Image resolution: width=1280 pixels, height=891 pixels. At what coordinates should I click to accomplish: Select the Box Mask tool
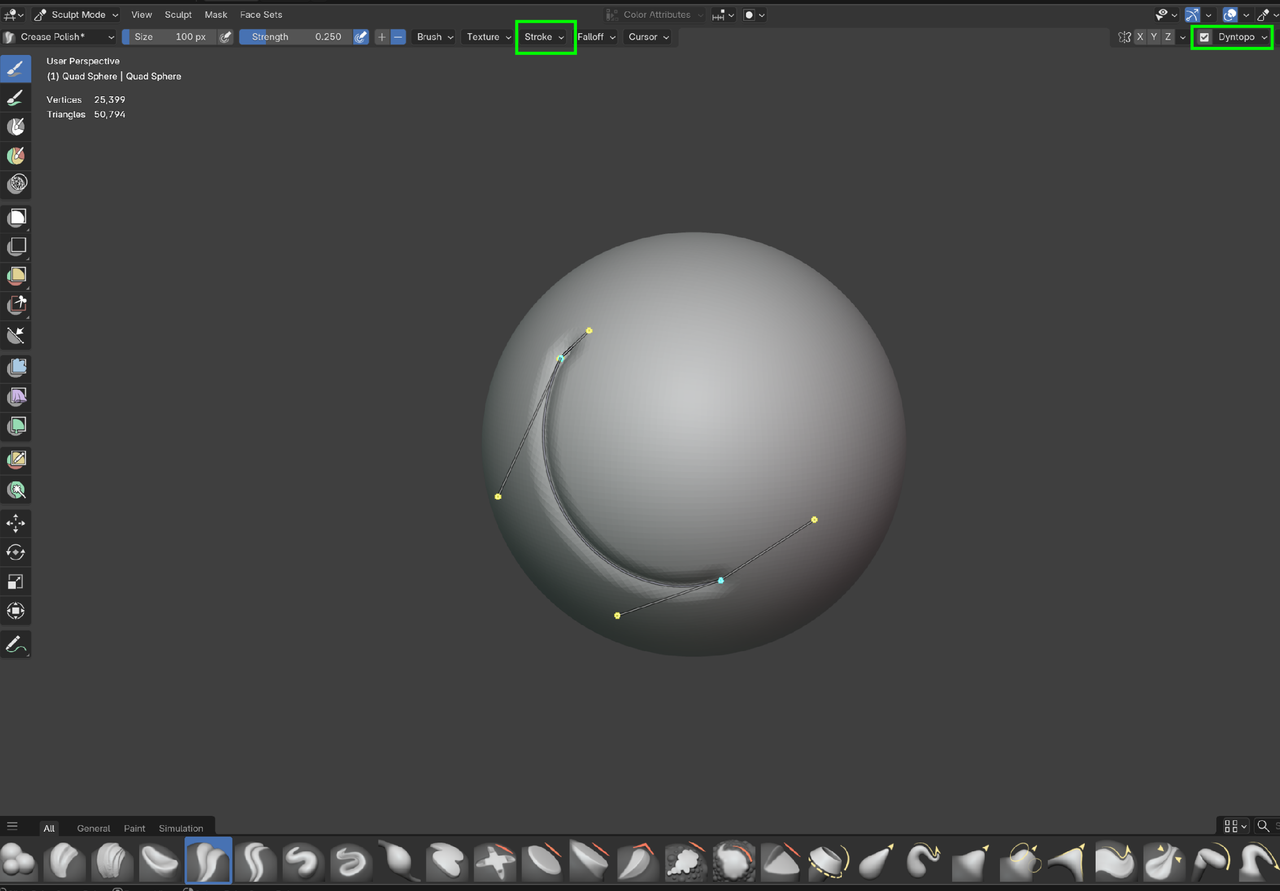(16, 218)
